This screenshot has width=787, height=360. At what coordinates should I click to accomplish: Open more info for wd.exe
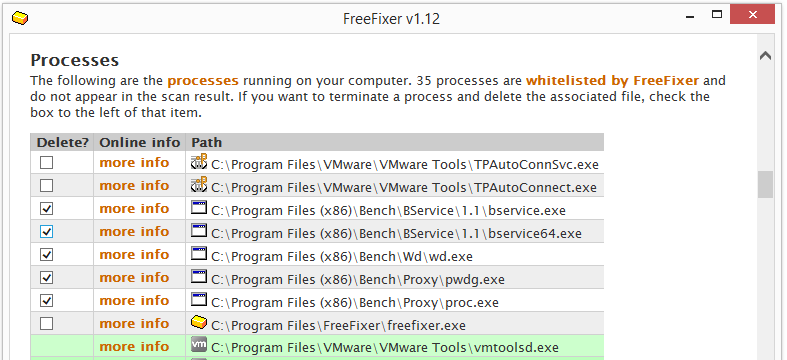(134, 255)
